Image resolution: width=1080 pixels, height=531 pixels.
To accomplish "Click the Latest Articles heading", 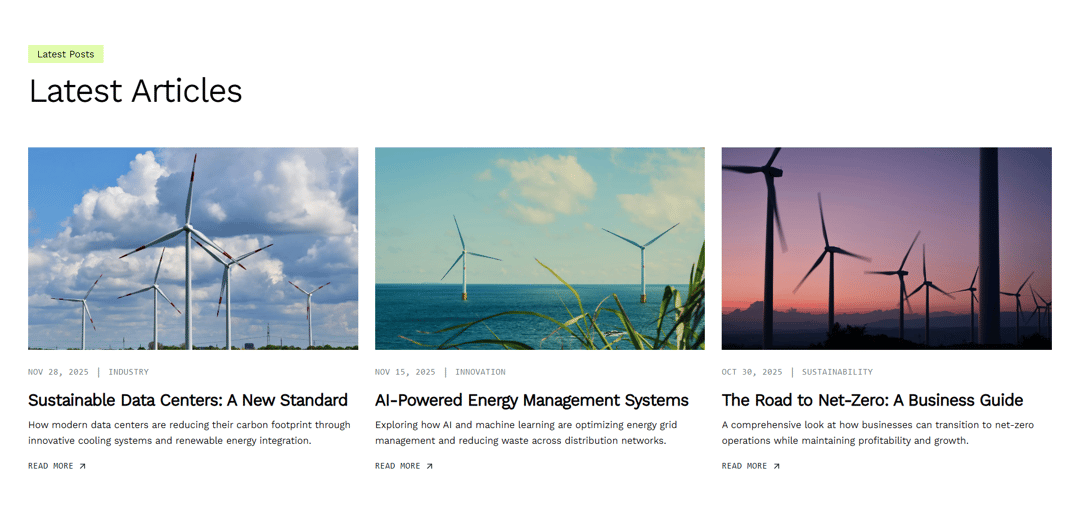I will [135, 91].
